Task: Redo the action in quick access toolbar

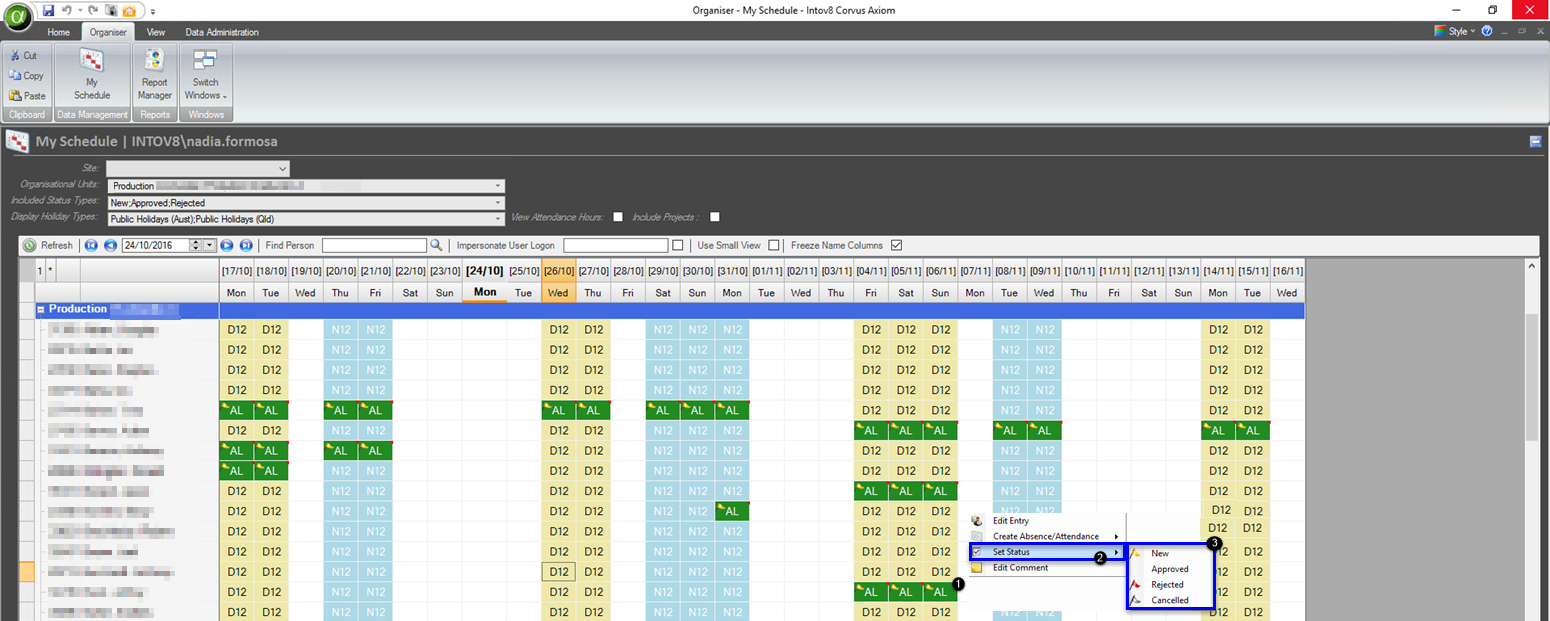Action: coord(93,10)
